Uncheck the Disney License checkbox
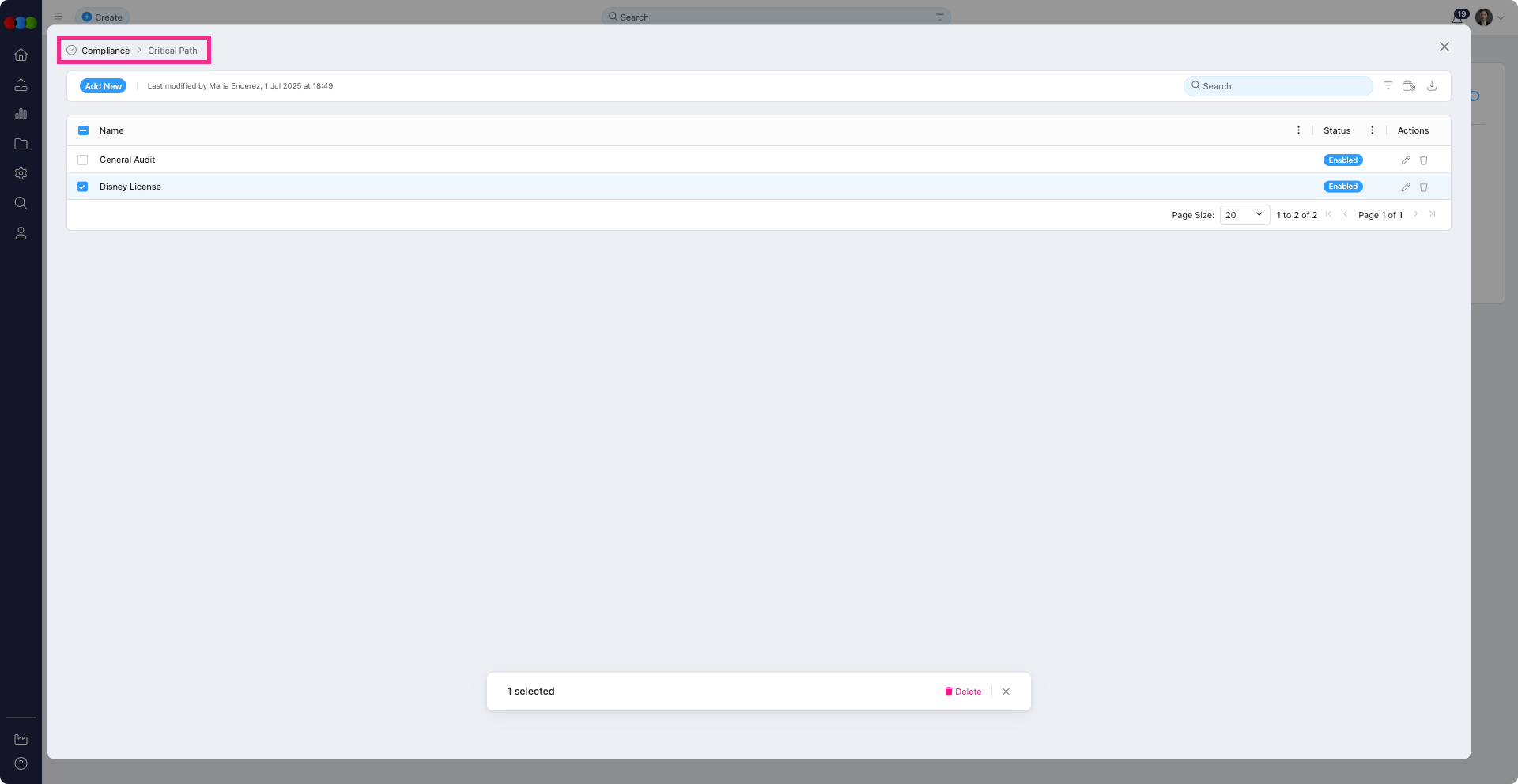1518x784 pixels. coord(83,187)
